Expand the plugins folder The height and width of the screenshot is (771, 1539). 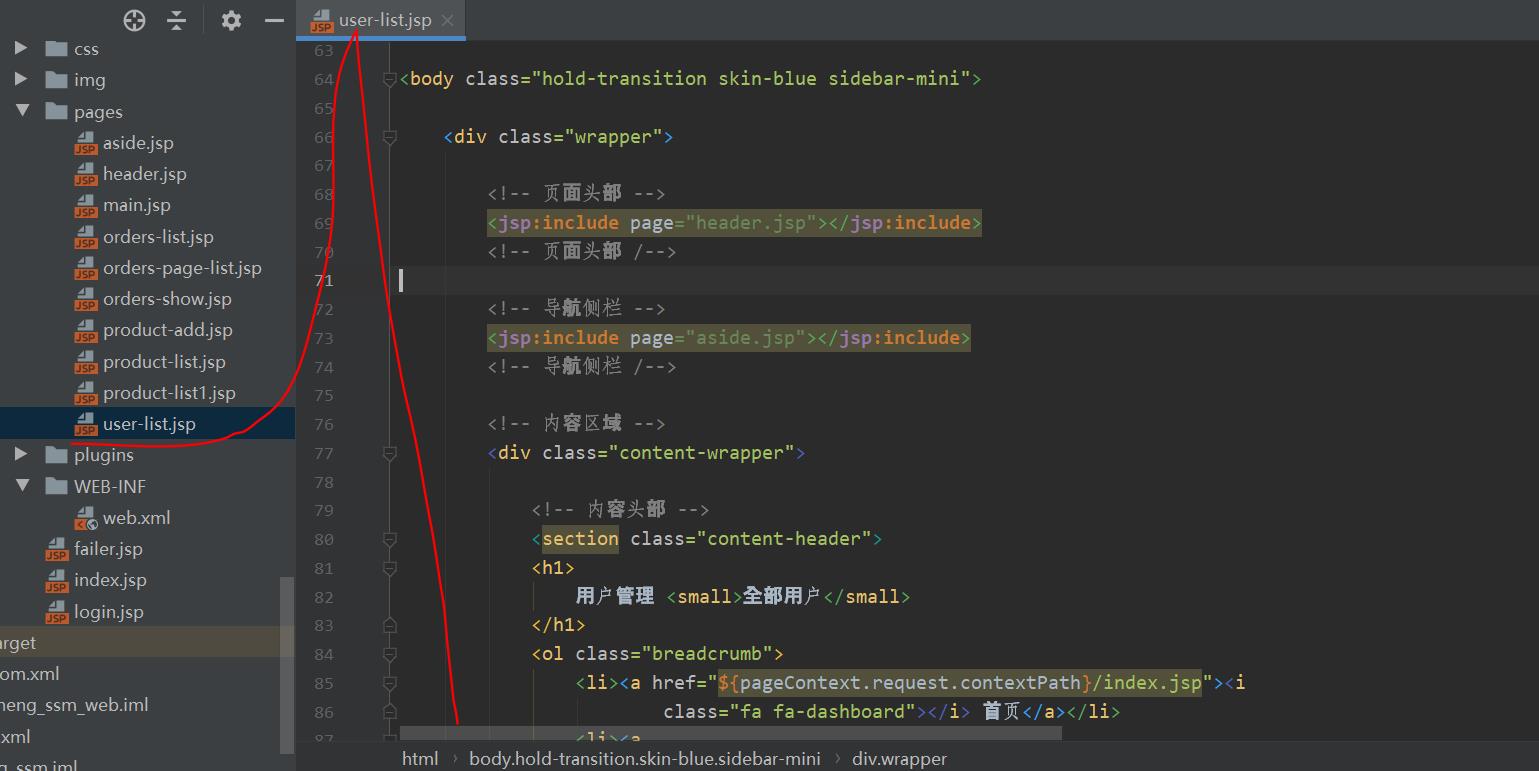pos(21,454)
